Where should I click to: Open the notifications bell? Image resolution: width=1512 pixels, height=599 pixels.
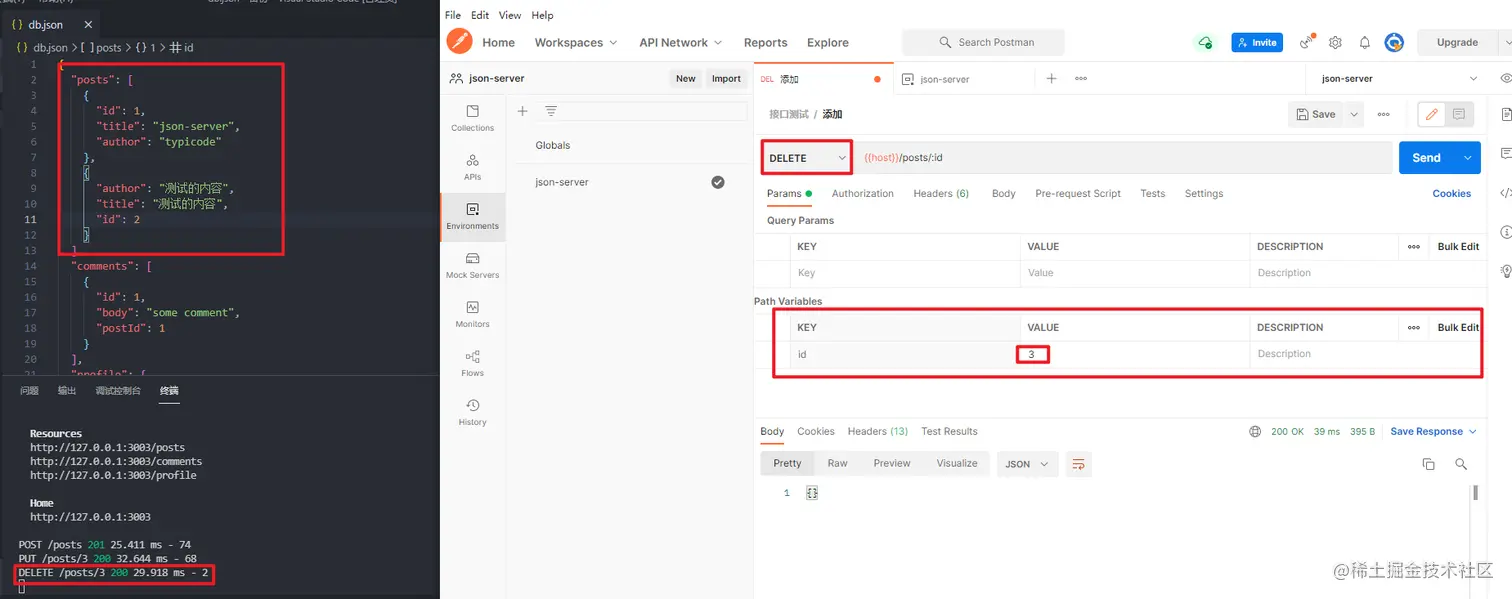[1364, 43]
